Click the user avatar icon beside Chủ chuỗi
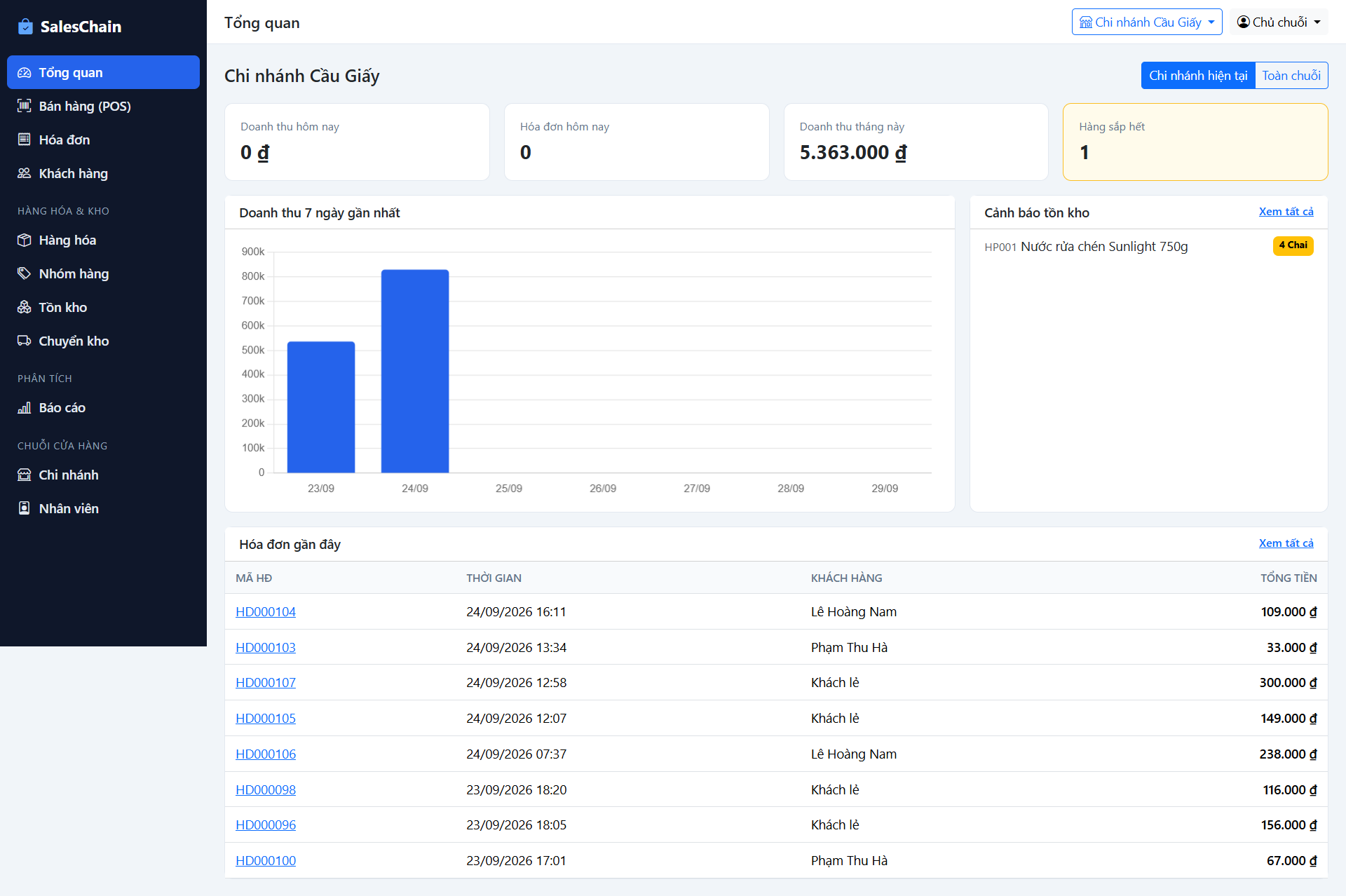The image size is (1346, 896). coord(1244,22)
